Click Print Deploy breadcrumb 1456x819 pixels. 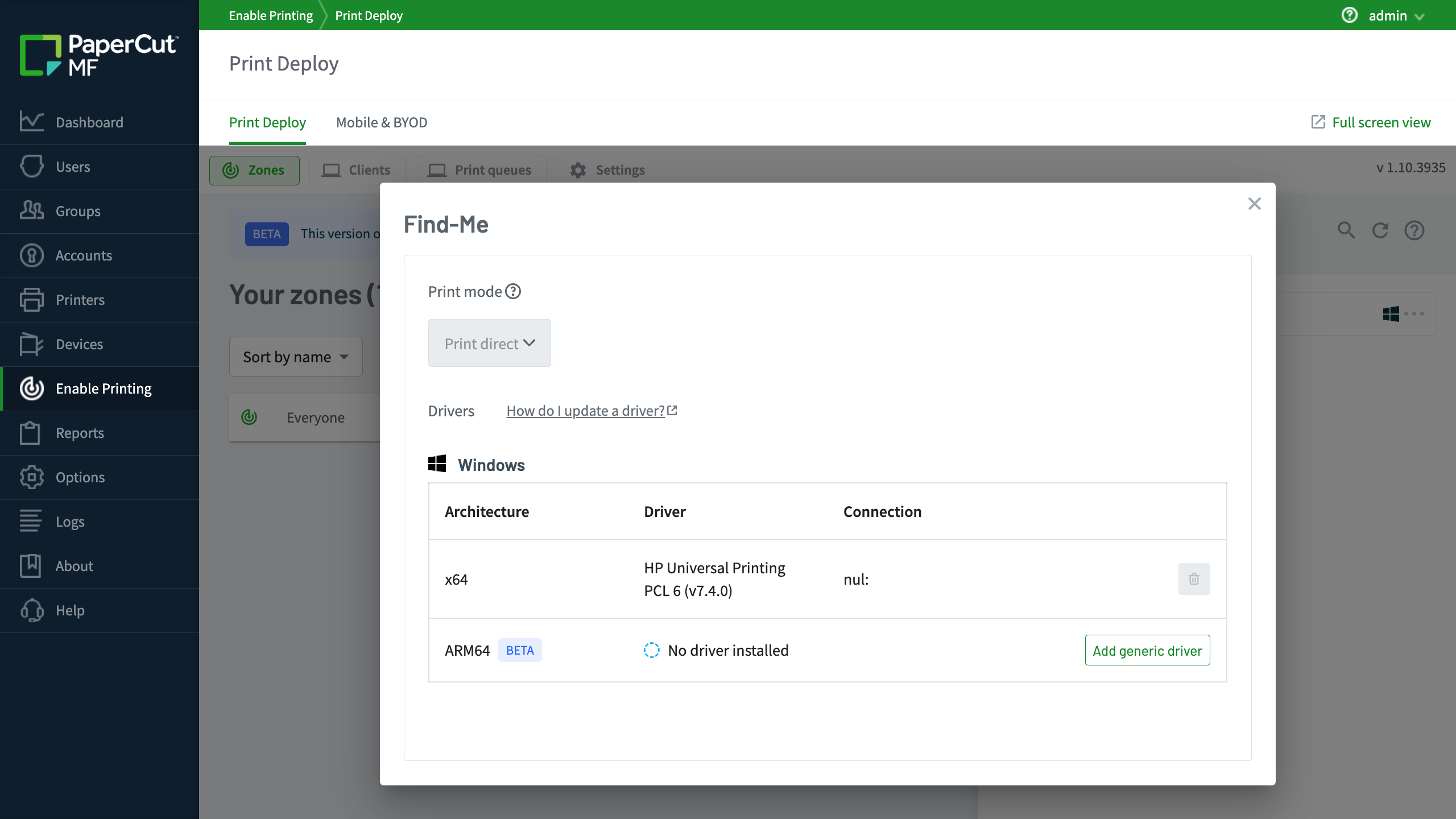[369, 15]
